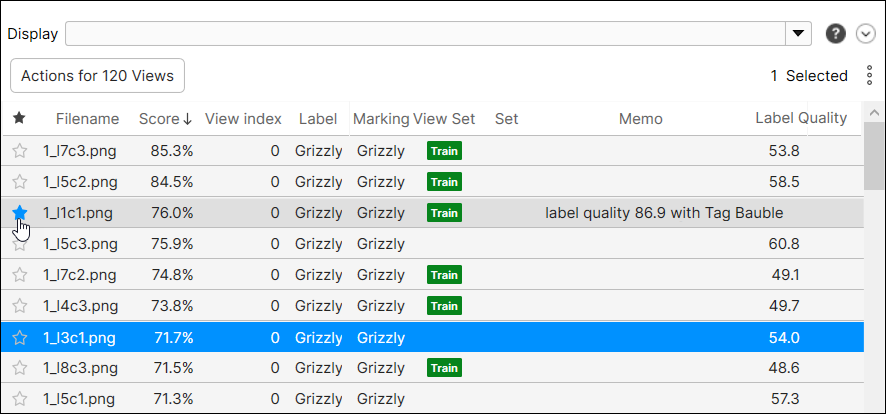
Task: Expand the circled chevron next to help
Action: point(866,34)
